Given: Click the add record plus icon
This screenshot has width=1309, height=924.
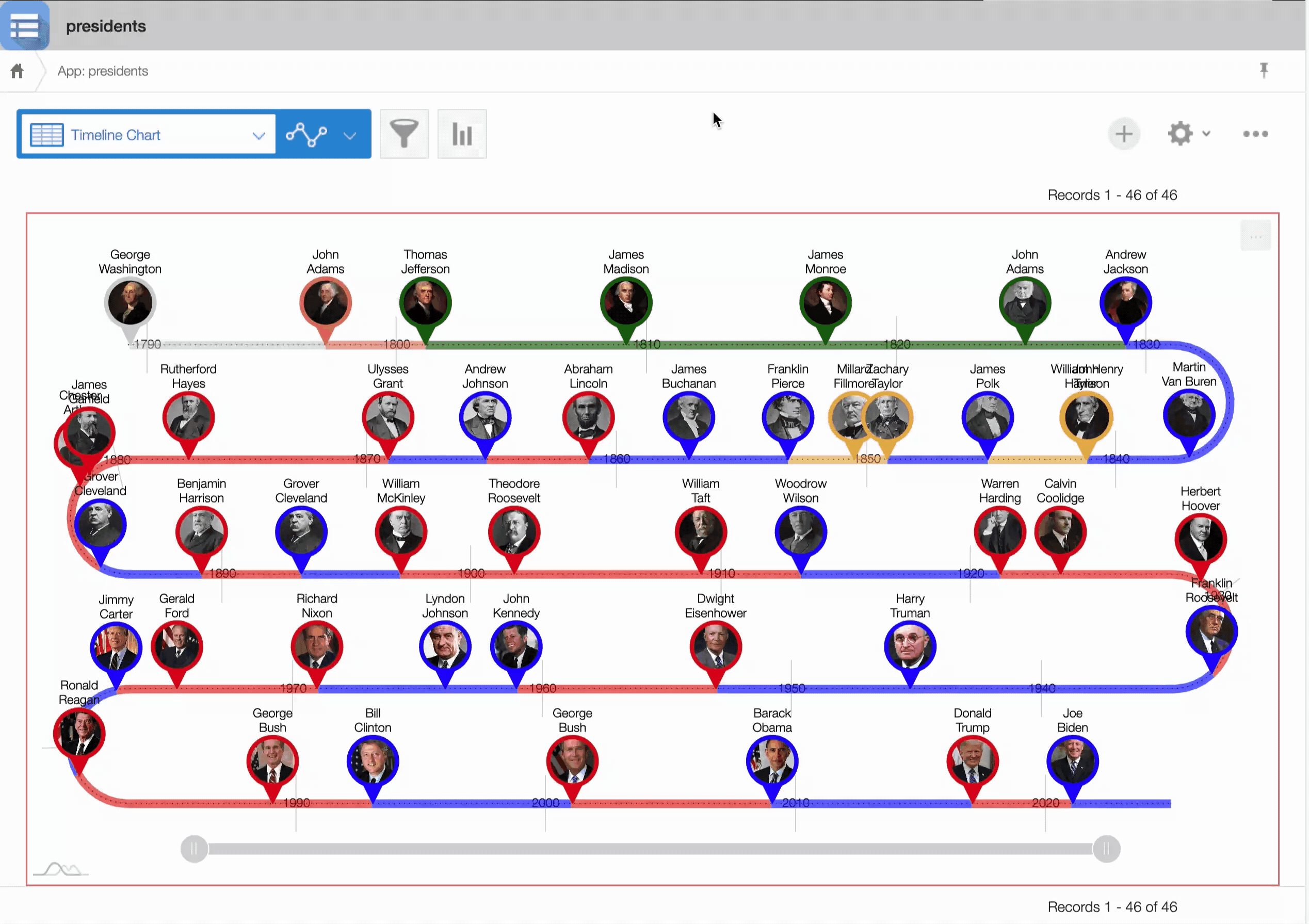Looking at the screenshot, I should 1123,134.
